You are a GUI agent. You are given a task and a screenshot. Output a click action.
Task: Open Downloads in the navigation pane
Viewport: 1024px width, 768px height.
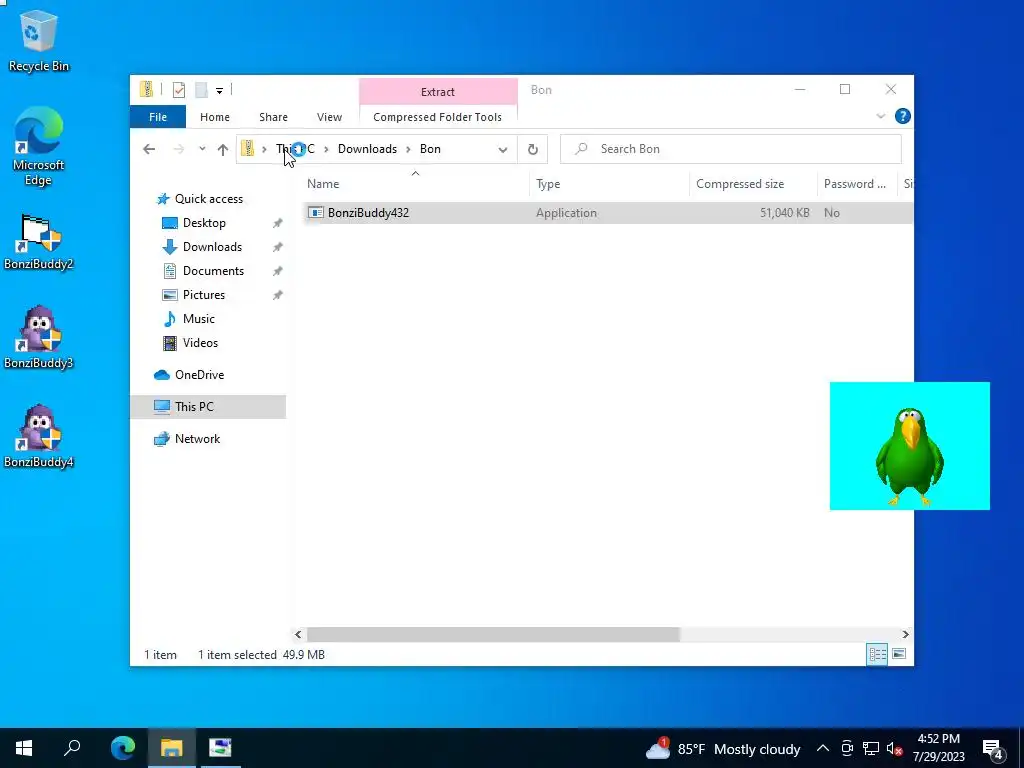pyautogui.click(x=212, y=247)
